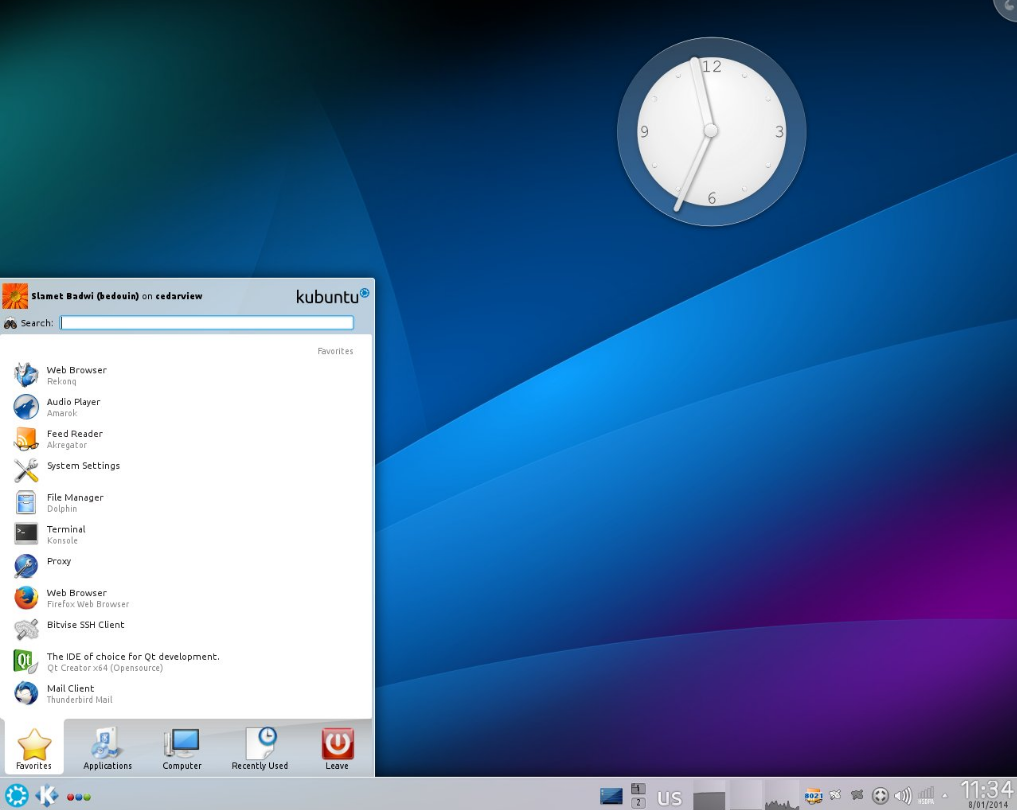Start Akregator Feed Reader
Screen dimensions: 1017x810
pyautogui.click(x=187, y=438)
